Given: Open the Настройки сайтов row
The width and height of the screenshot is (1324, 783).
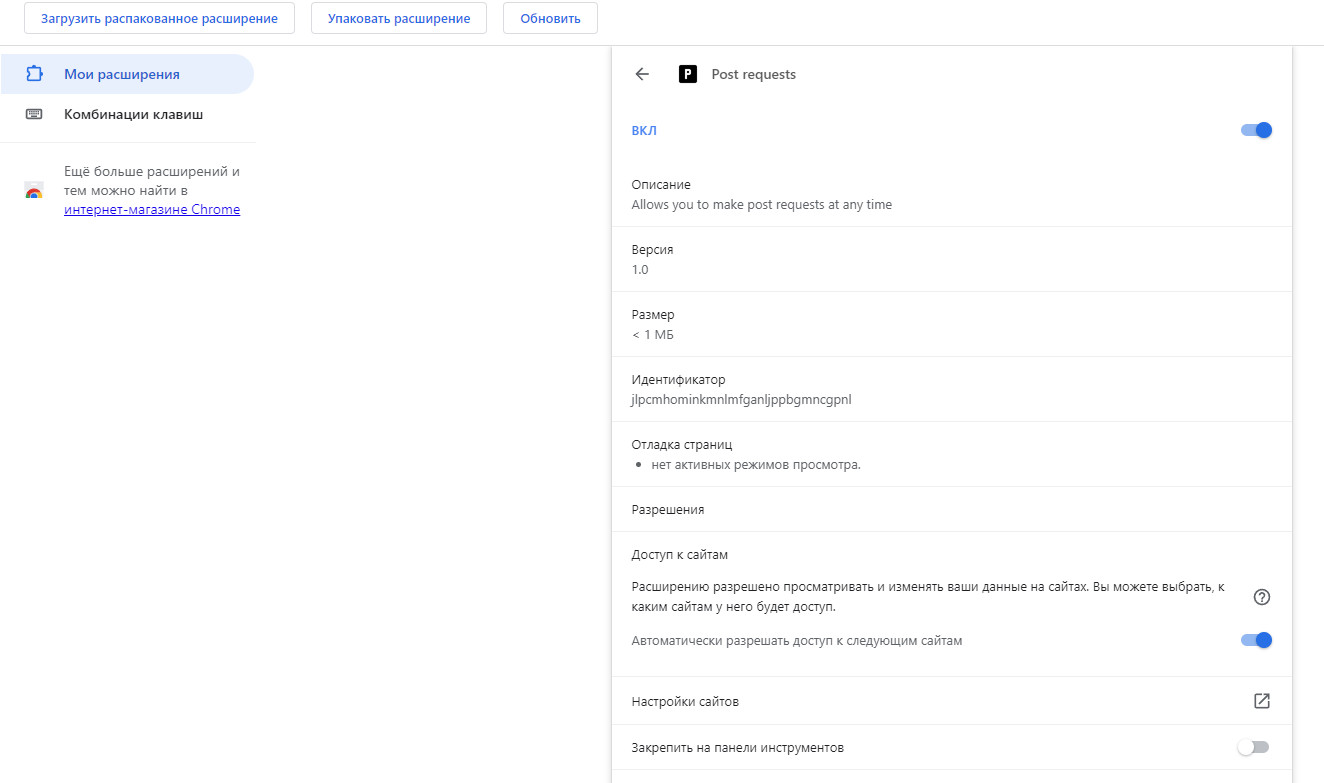Looking at the screenshot, I should click(x=951, y=701).
